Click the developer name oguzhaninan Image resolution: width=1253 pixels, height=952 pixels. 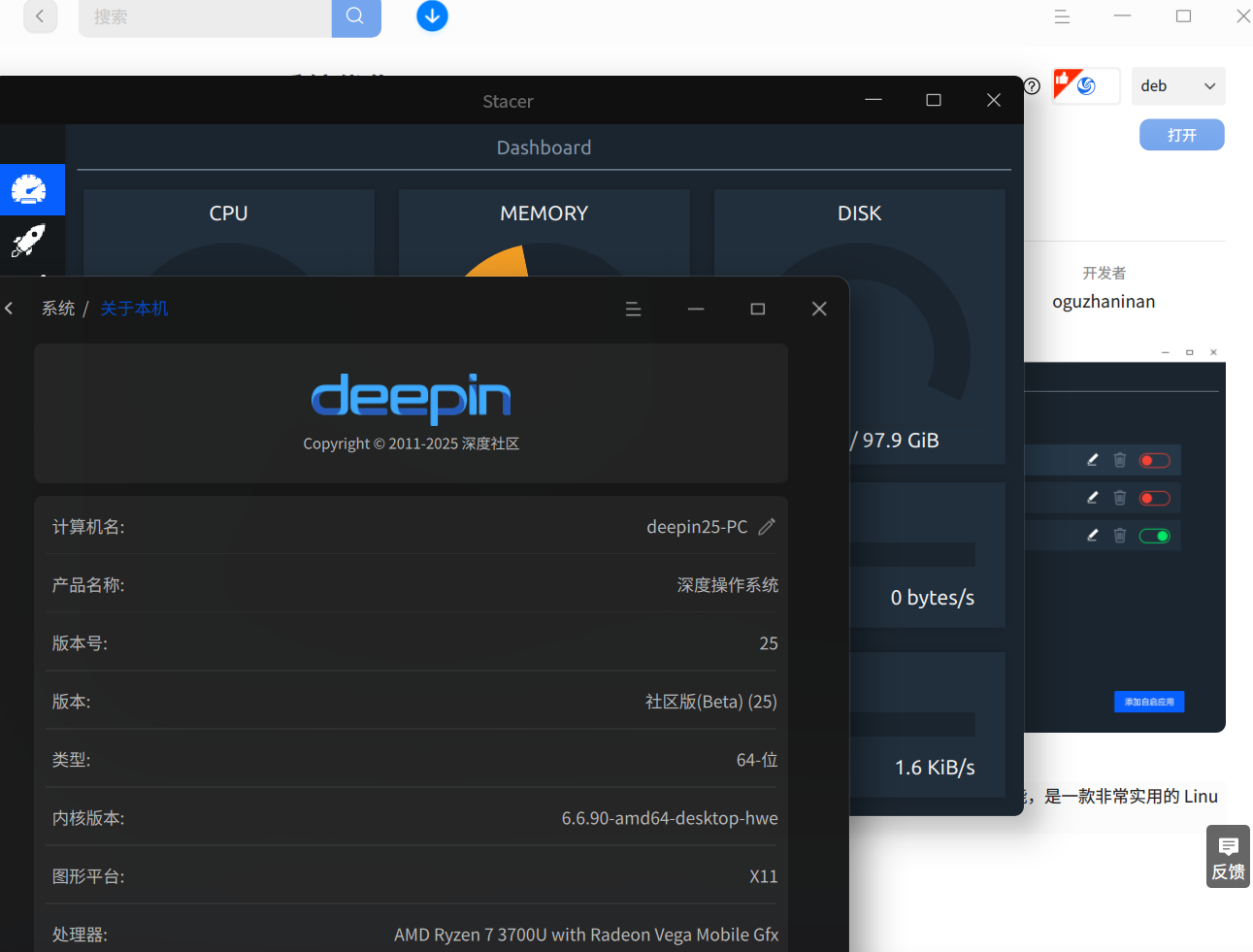[x=1104, y=302]
